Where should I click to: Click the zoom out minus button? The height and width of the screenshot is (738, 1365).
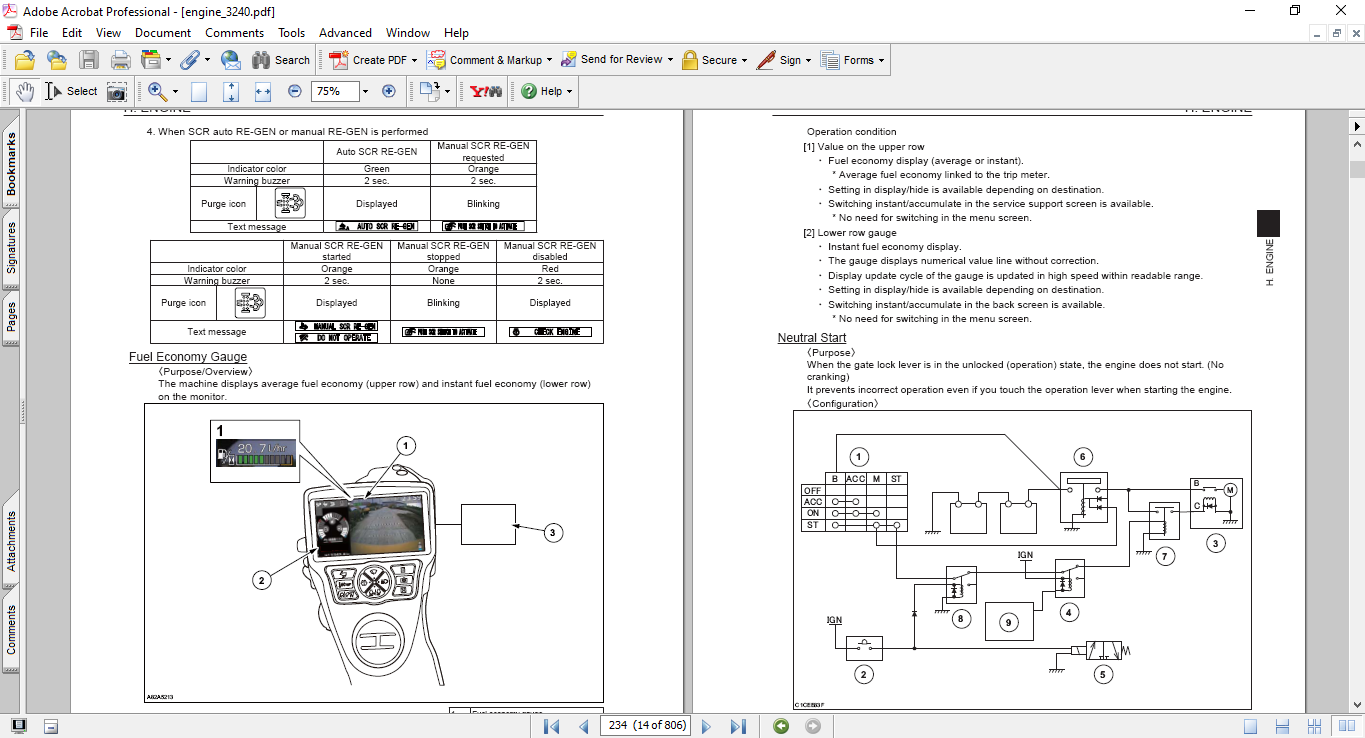[295, 91]
